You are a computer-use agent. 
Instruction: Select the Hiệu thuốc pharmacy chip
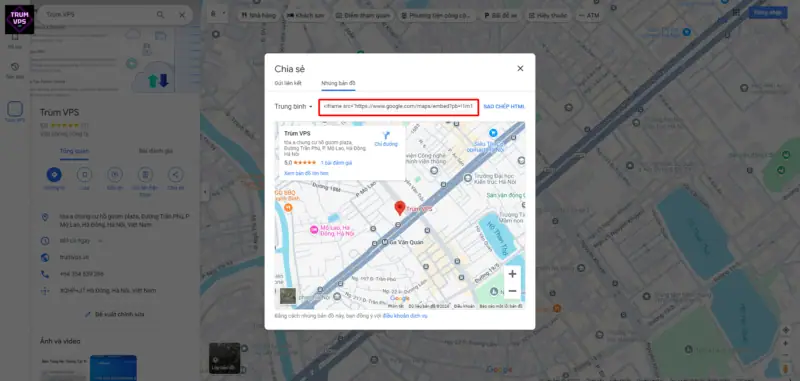click(548, 15)
